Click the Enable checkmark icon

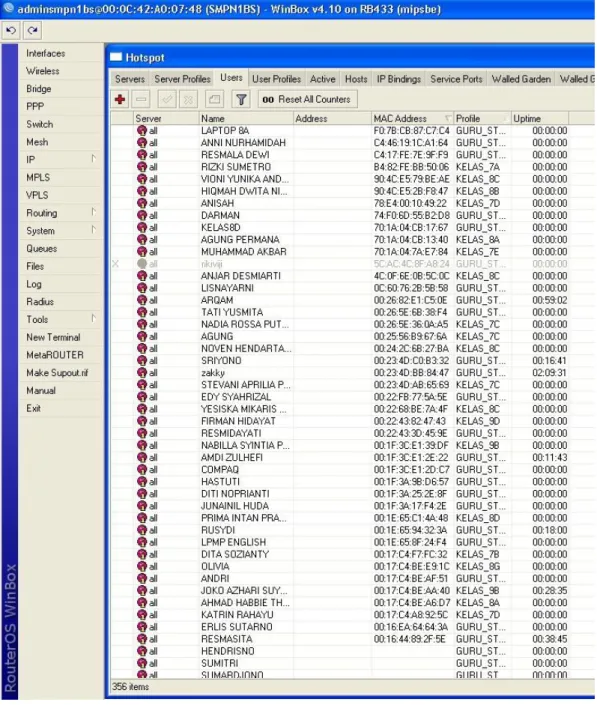pyautogui.click(x=167, y=99)
